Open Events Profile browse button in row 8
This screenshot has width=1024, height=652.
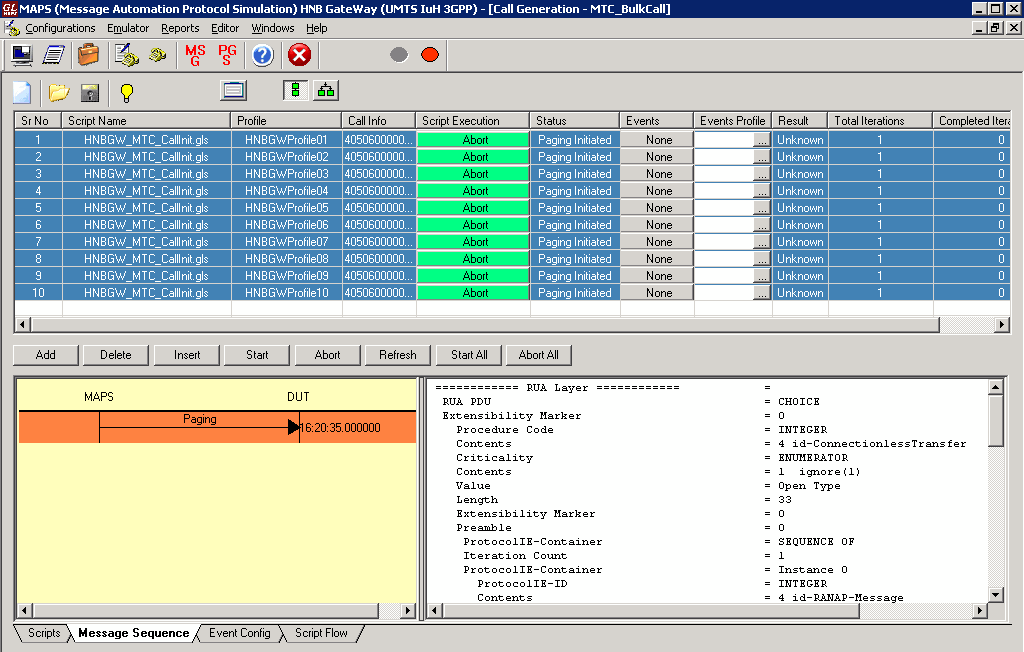[761, 259]
